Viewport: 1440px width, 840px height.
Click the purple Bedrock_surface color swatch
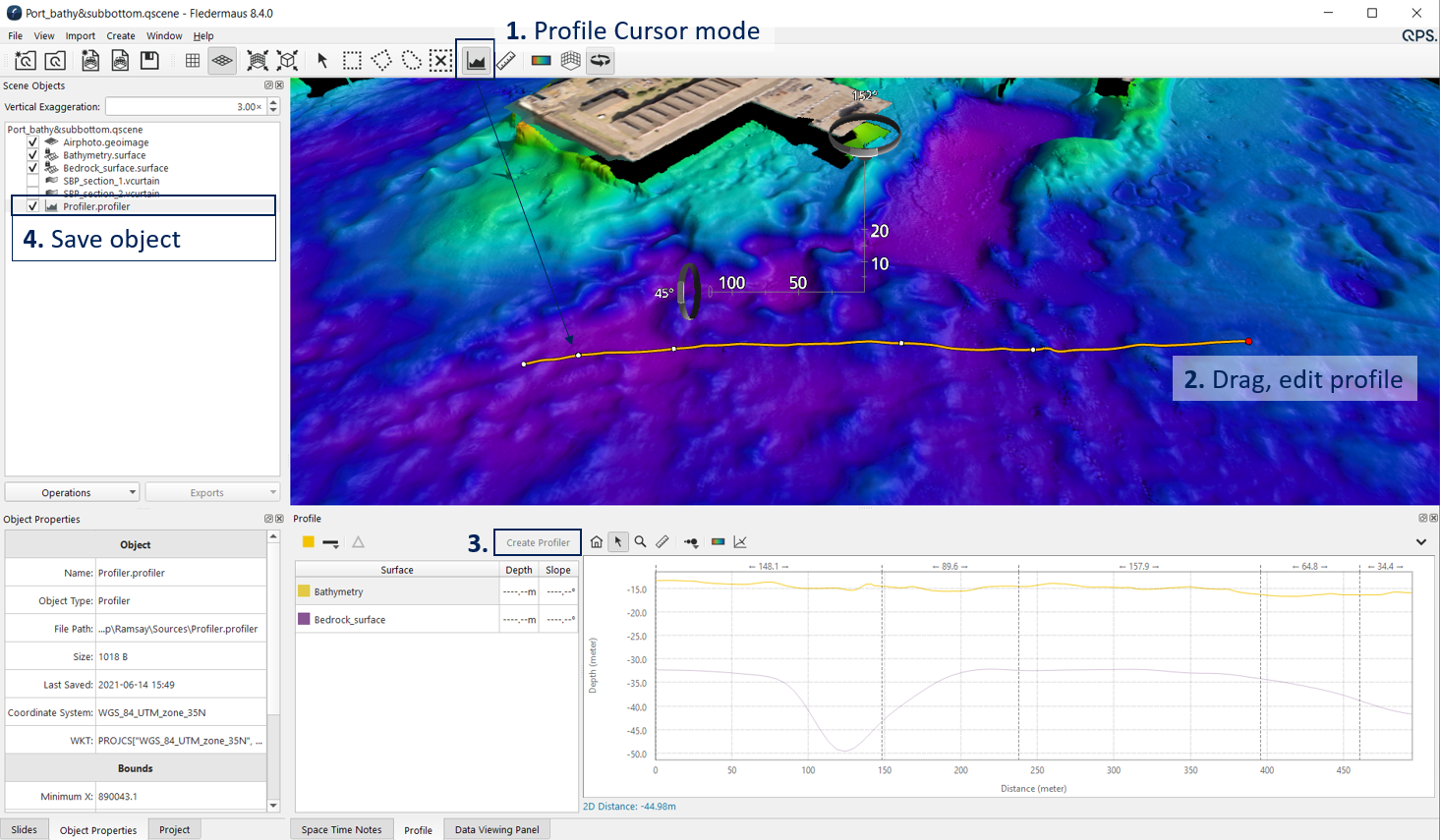(x=305, y=620)
